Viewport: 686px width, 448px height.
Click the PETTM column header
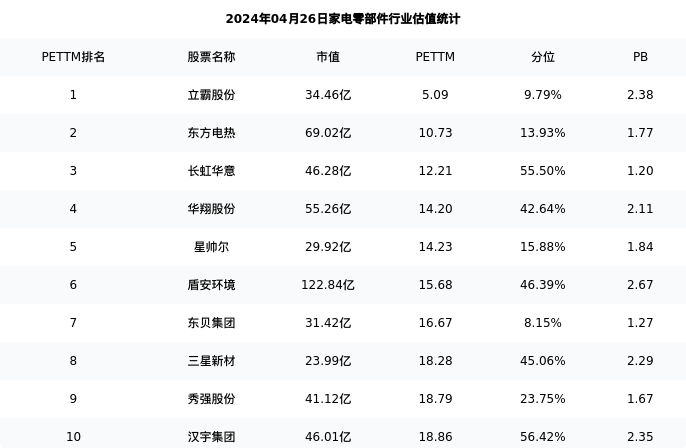[435, 57]
